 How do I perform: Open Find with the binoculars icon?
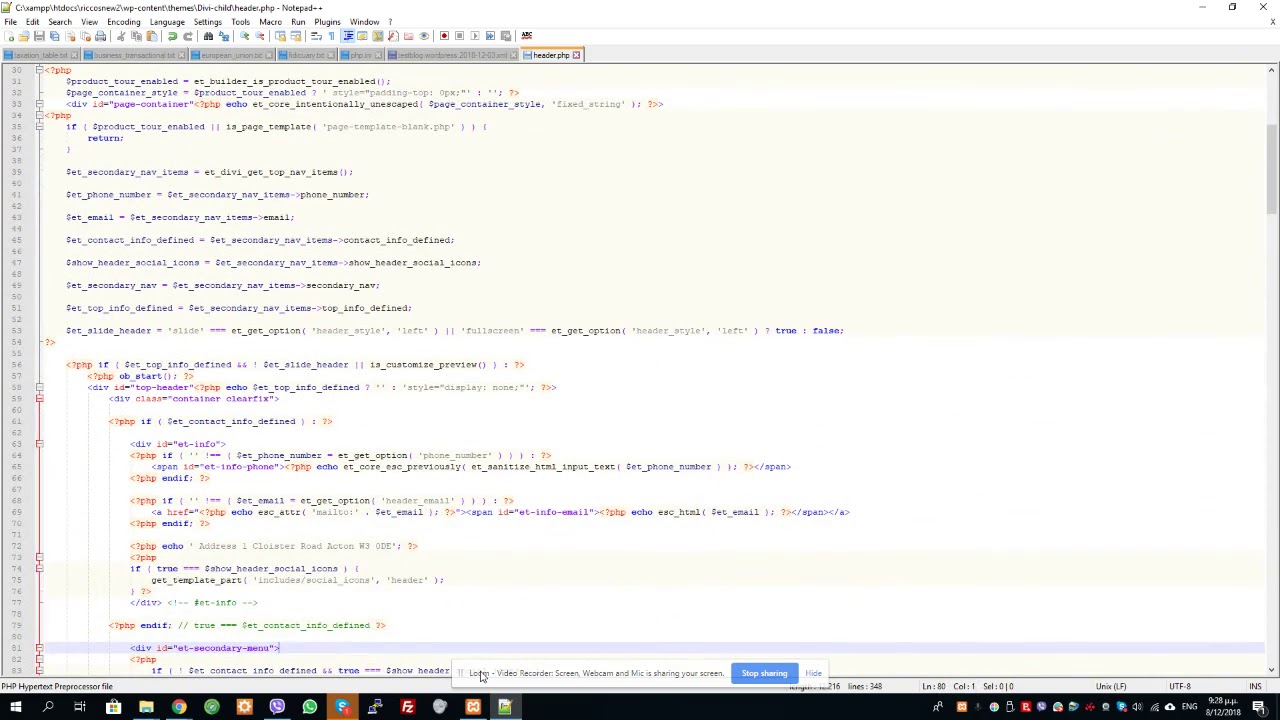pyautogui.click(x=208, y=36)
